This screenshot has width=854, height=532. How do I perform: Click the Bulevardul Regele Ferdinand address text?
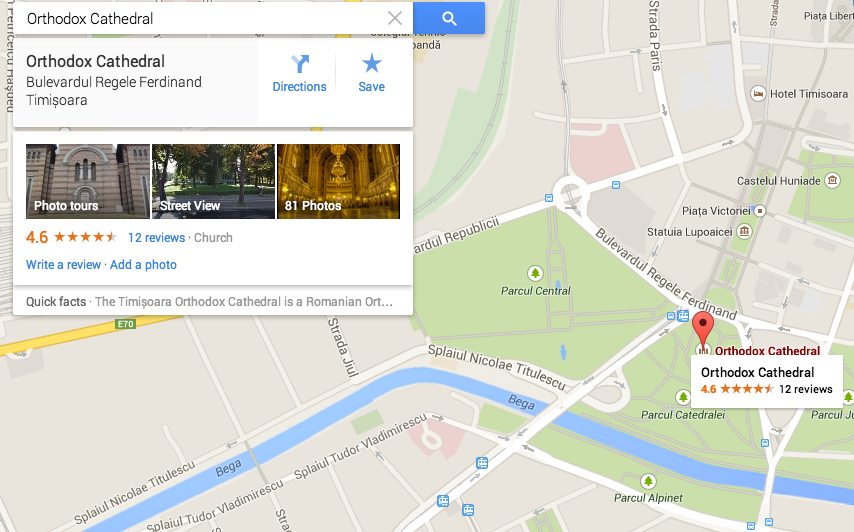pyautogui.click(x=114, y=82)
